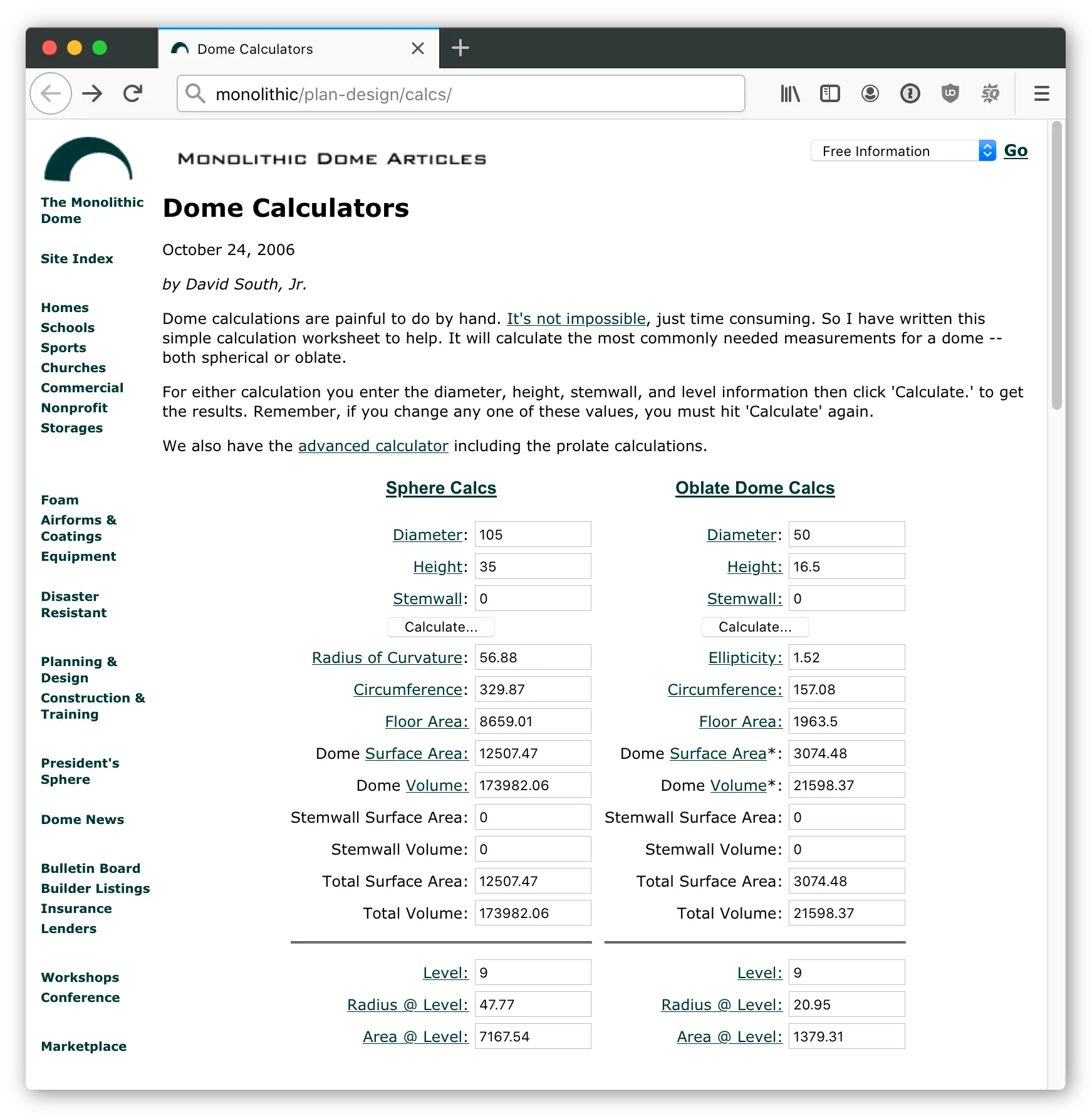This screenshot has height=1116, width=1092.
Task: Click the gear-shaped extension icon in toolbar
Action: click(x=991, y=94)
